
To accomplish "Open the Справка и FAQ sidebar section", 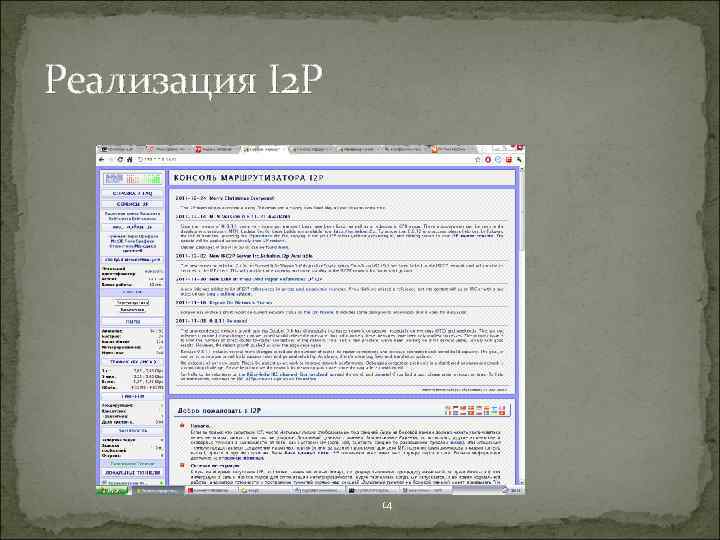I will [132, 194].
